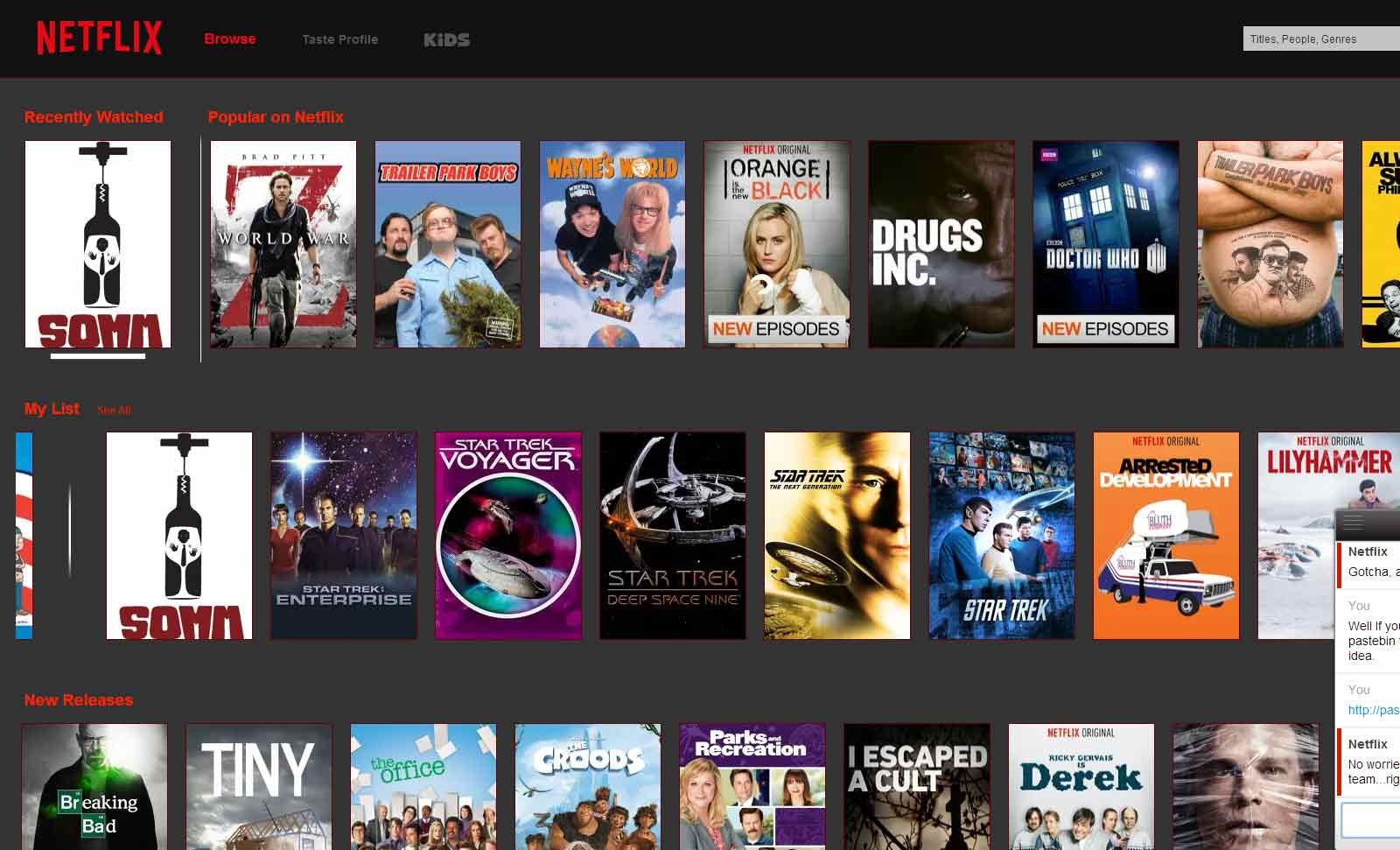
Task: Open Somm in My List
Action: tap(179, 536)
